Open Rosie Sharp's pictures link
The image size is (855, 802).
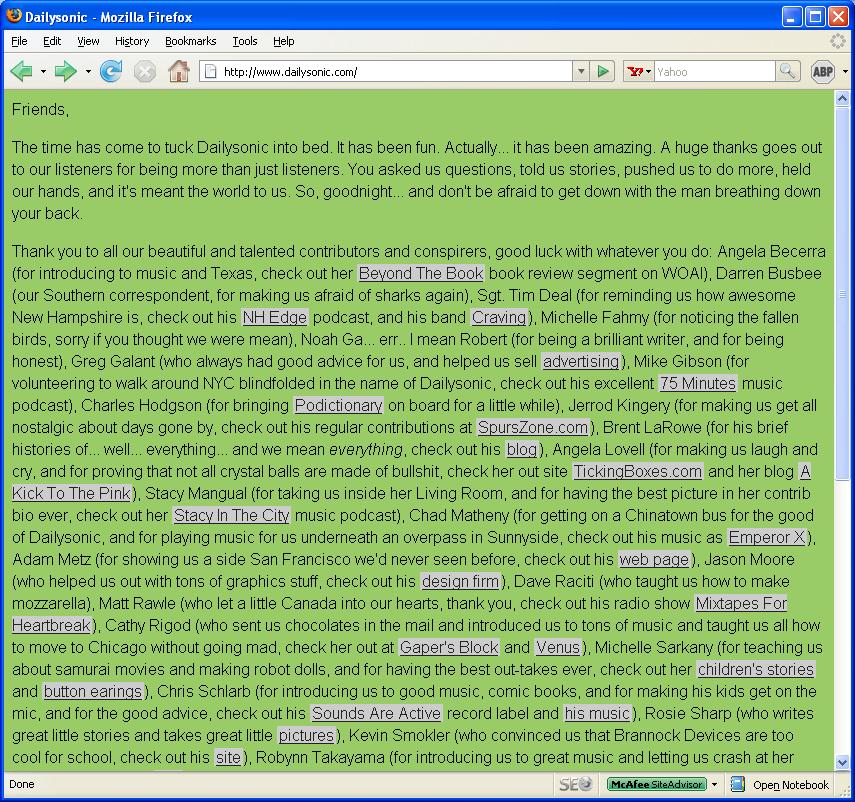coord(306,735)
